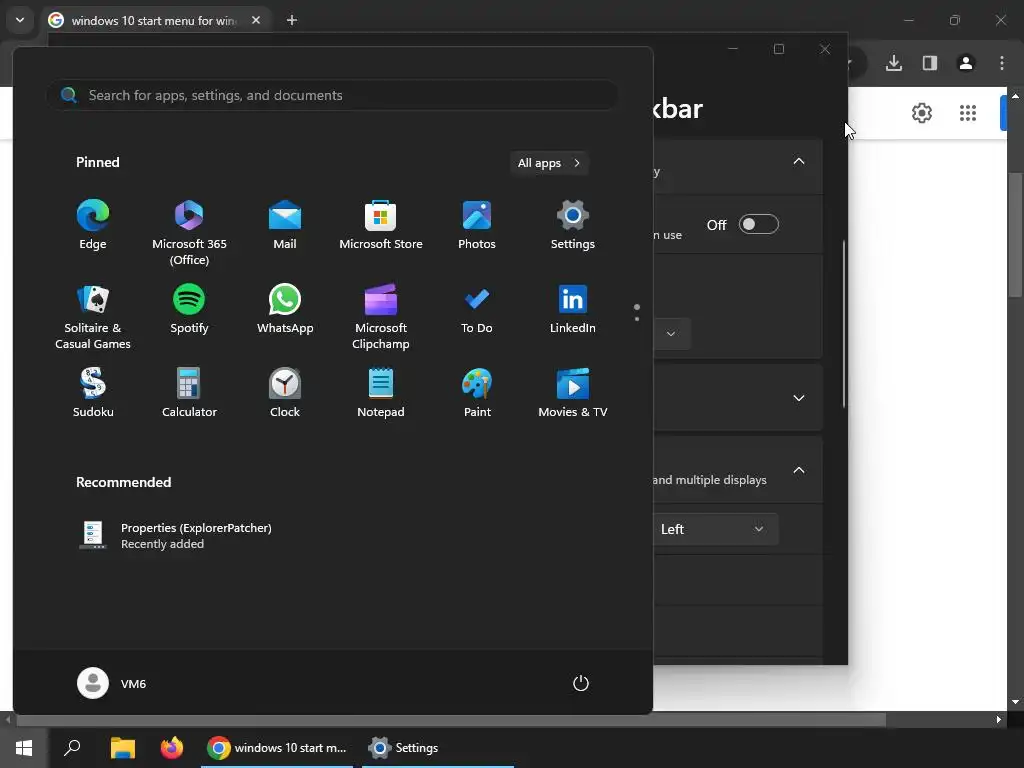Image resolution: width=1024 pixels, height=768 pixels.
Task: Open a new Chrome tab
Action: pos(292,20)
